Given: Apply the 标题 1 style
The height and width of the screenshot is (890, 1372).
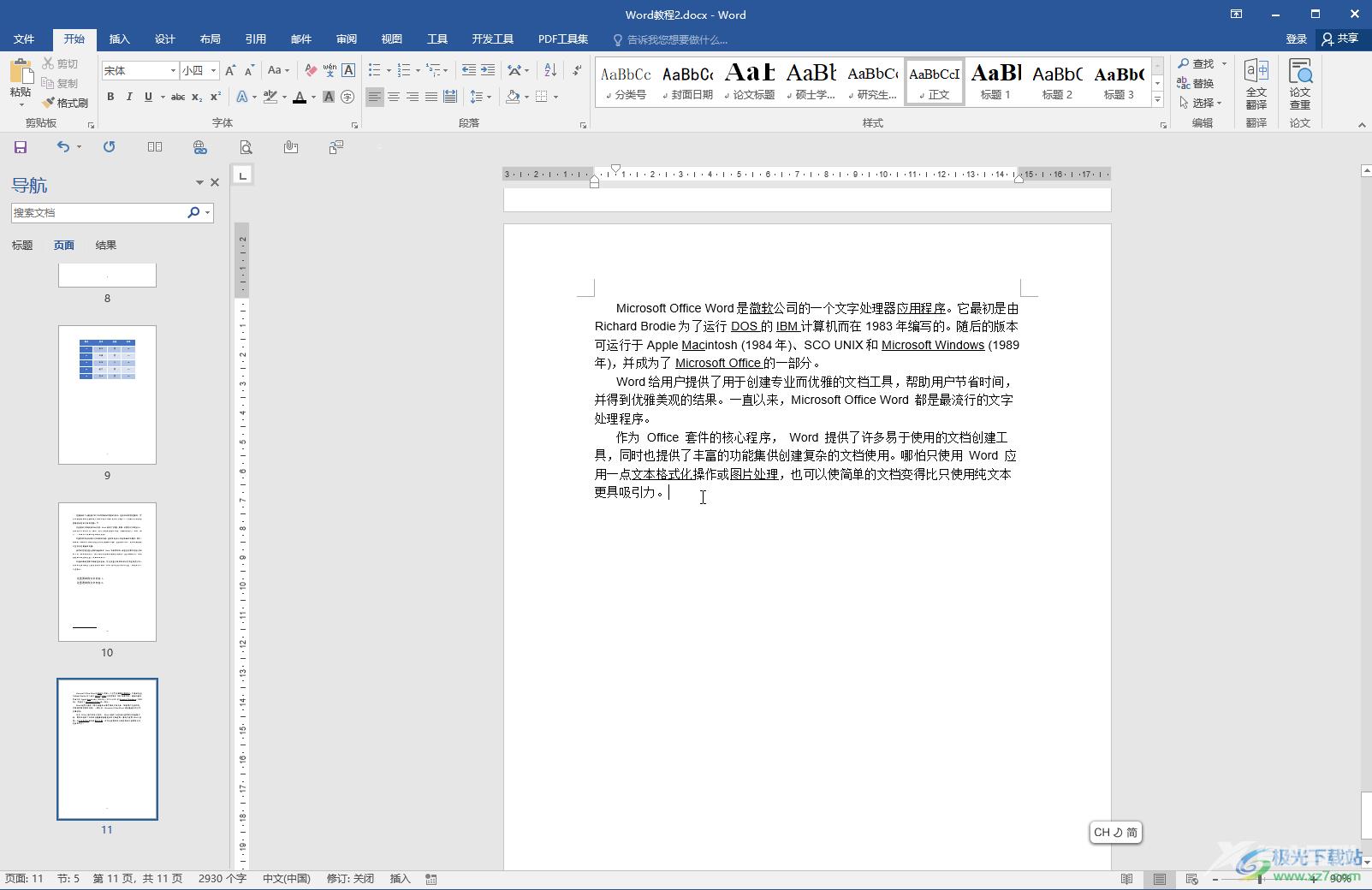Looking at the screenshot, I should [x=995, y=82].
